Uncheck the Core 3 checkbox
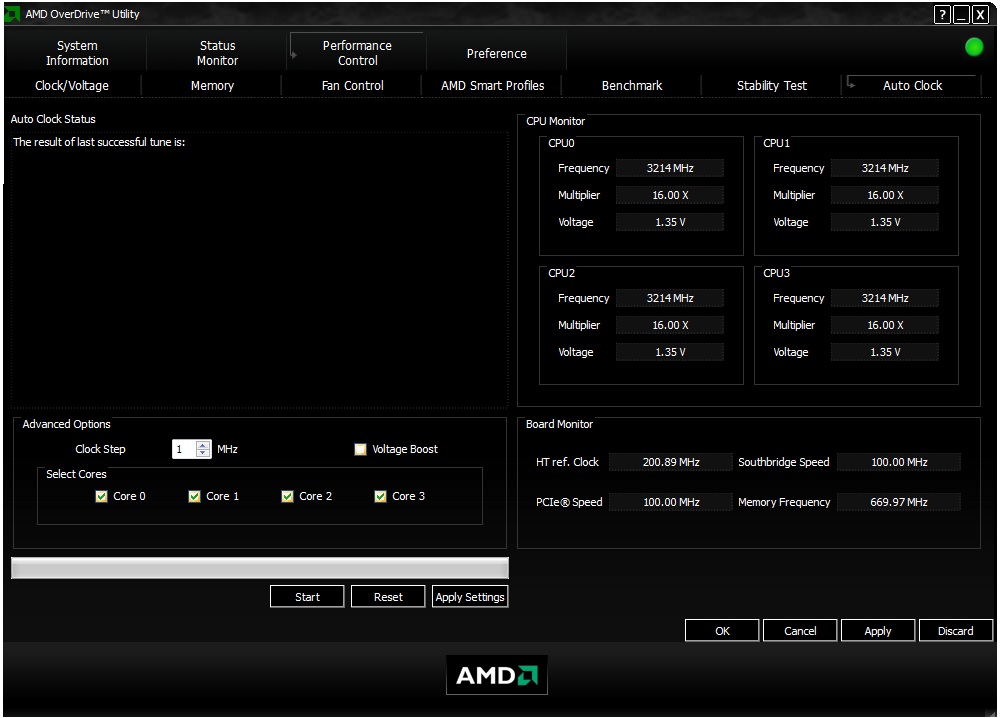This screenshot has width=1000, height=718. click(380, 496)
